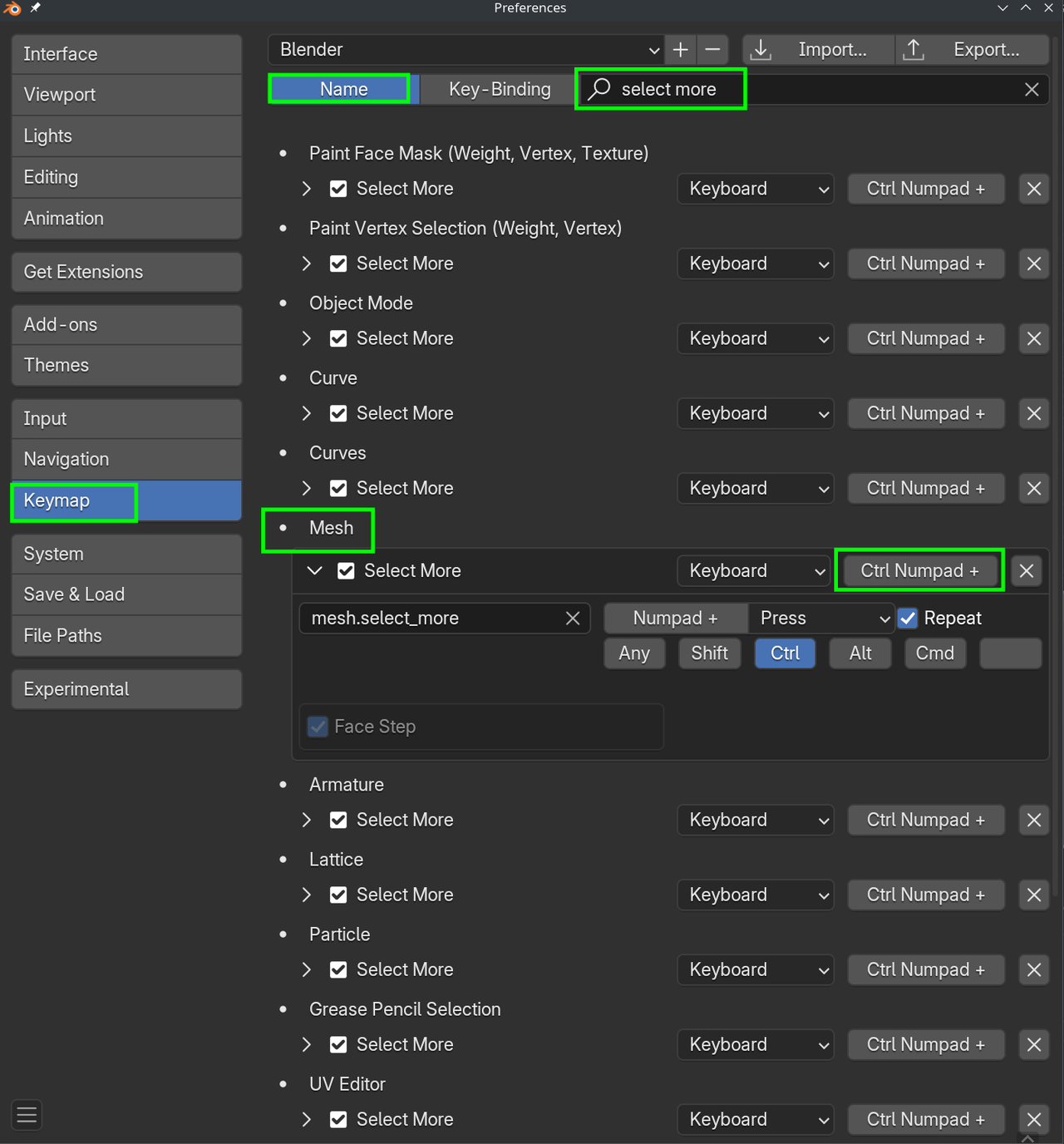
Task: Remove the Object Mode Select More keymap item
Action: (x=1034, y=339)
